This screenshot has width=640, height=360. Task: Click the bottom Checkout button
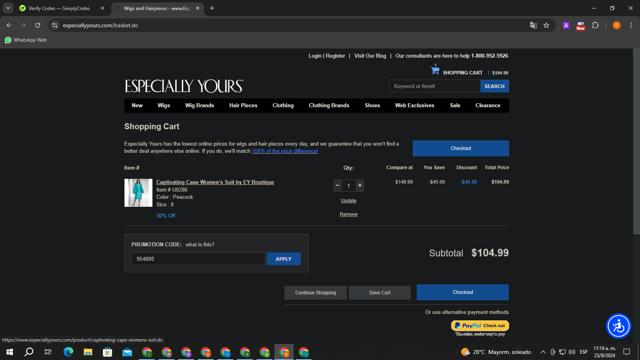click(463, 292)
